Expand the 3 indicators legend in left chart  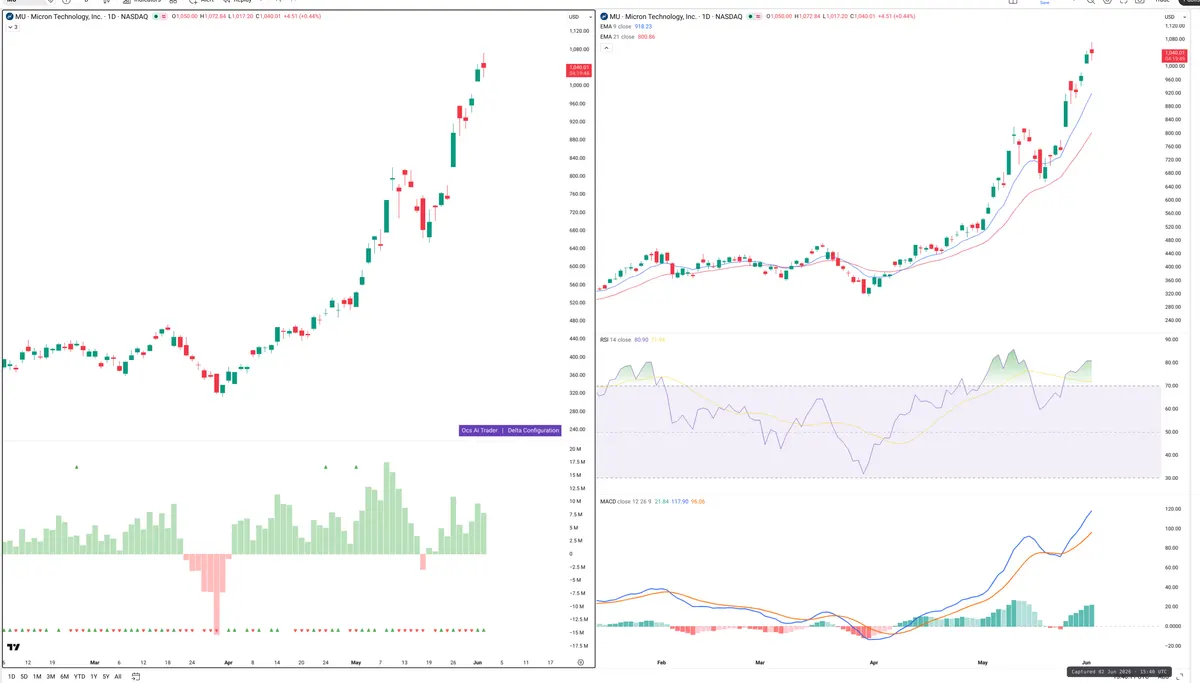[12, 27]
